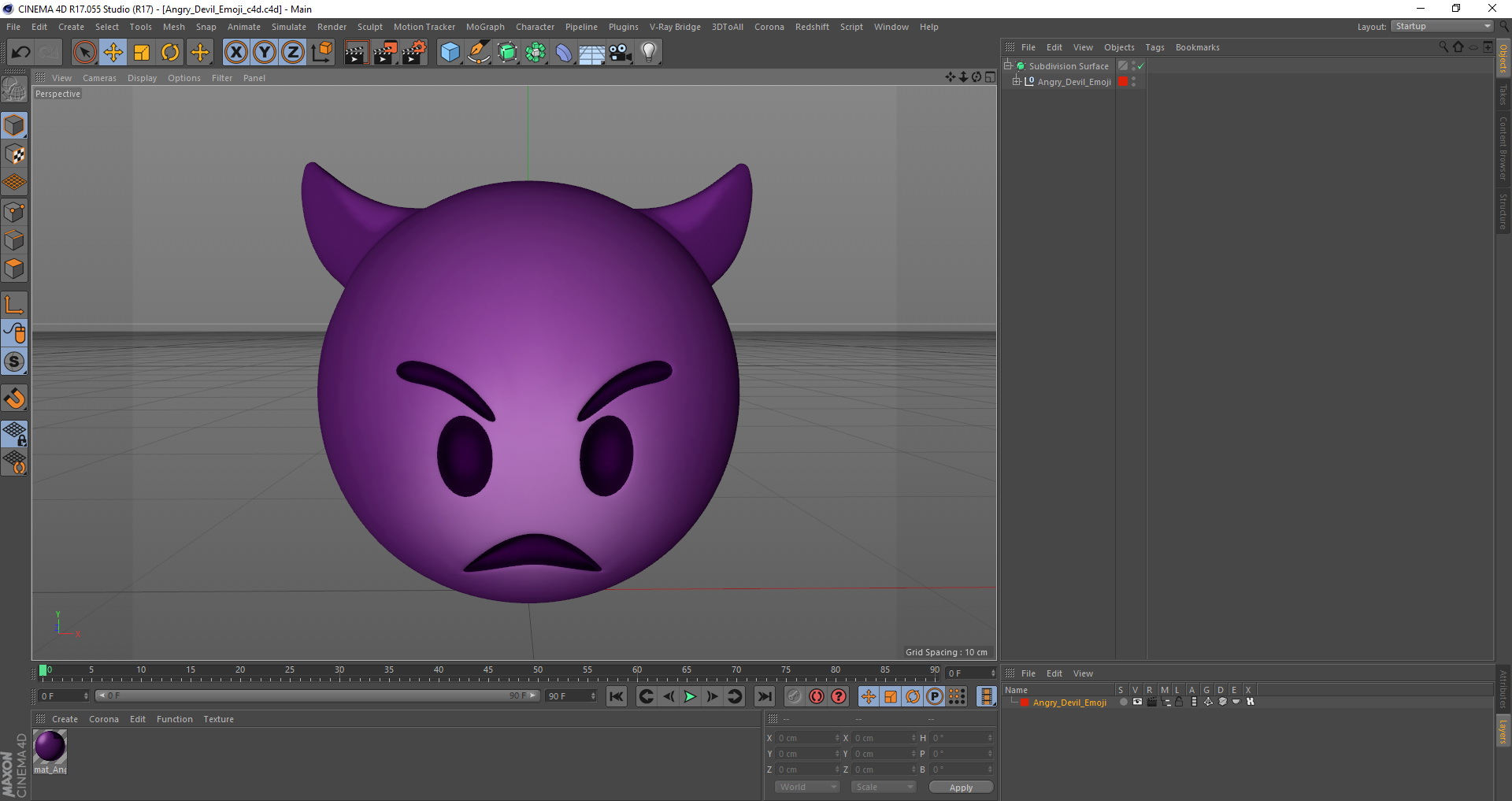Toggle Subdivision Surface enable checkmark
Viewport: 1512px width, 801px height.
[x=1140, y=66]
